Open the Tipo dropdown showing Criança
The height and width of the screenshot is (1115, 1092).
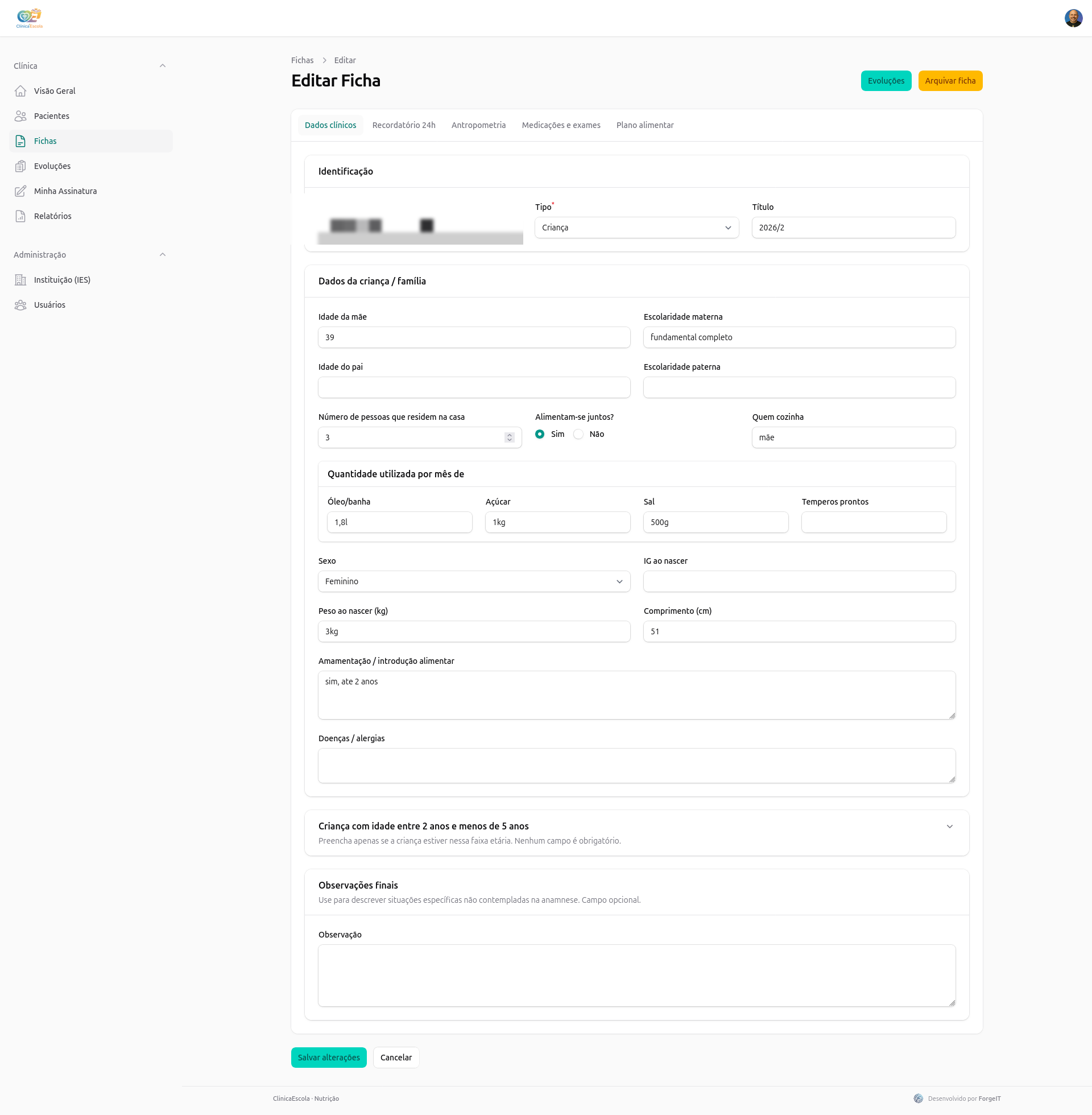click(x=636, y=228)
